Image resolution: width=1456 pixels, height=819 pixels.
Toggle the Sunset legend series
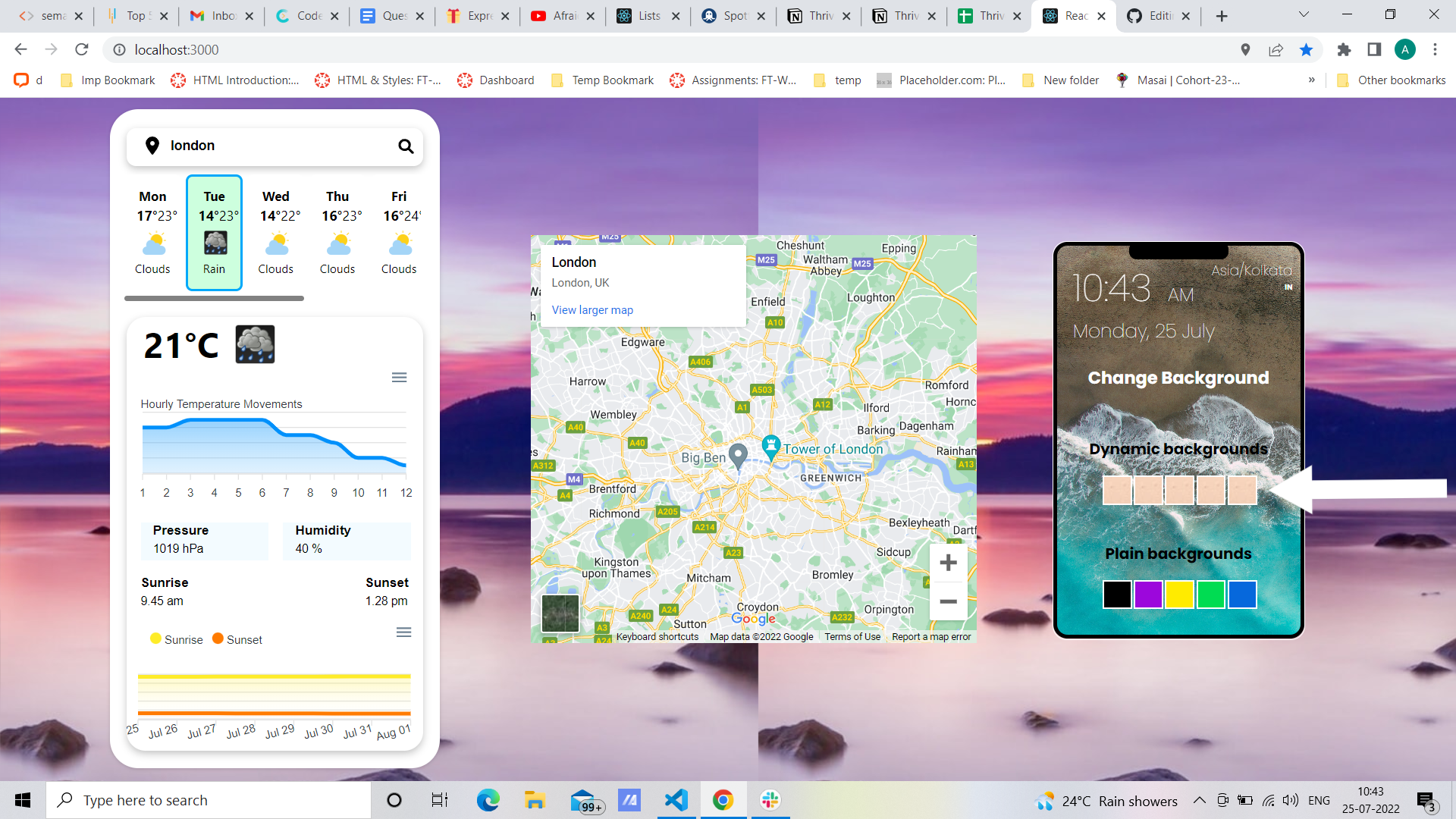(237, 639)
